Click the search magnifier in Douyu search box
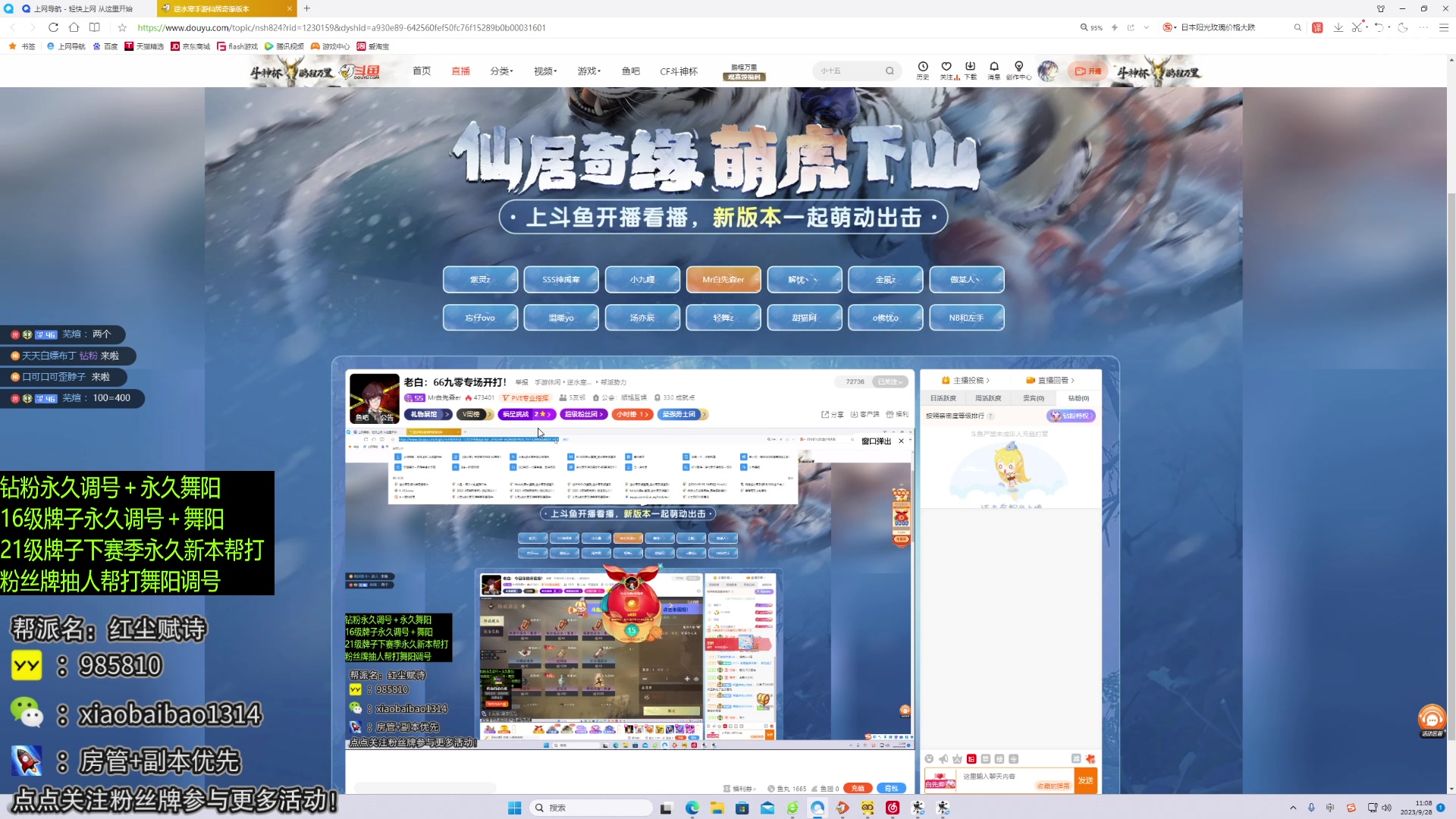Viewport: 1456px width, 819px height. tap(890, 71)
